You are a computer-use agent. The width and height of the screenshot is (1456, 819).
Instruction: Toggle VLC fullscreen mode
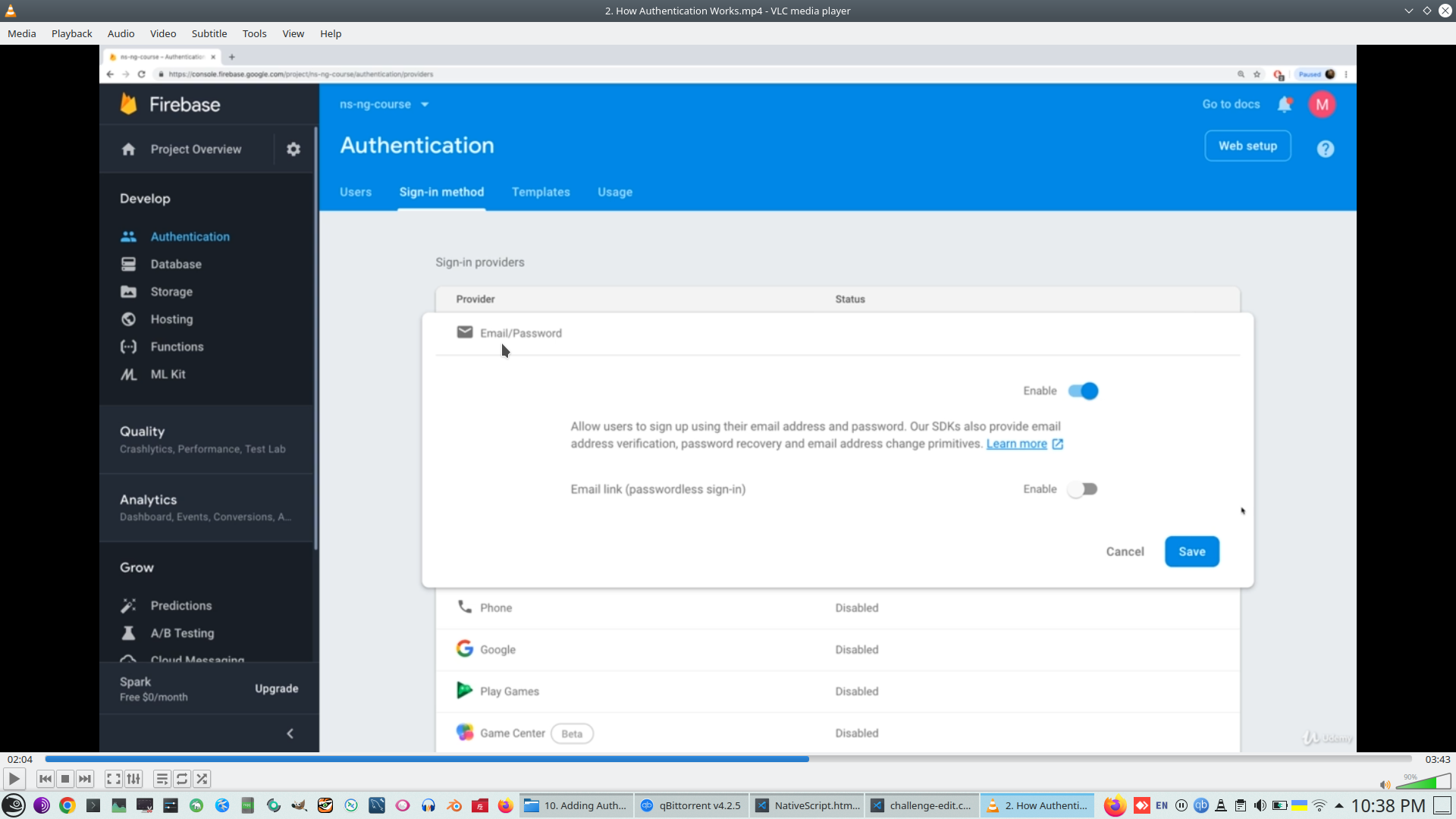113,779
